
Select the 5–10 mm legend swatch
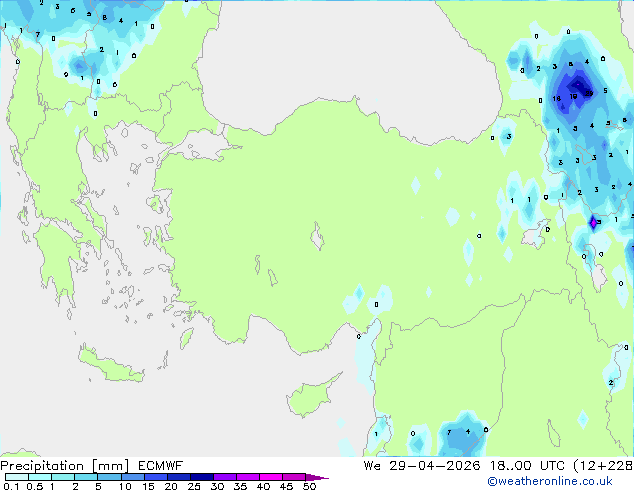[109, 477]
